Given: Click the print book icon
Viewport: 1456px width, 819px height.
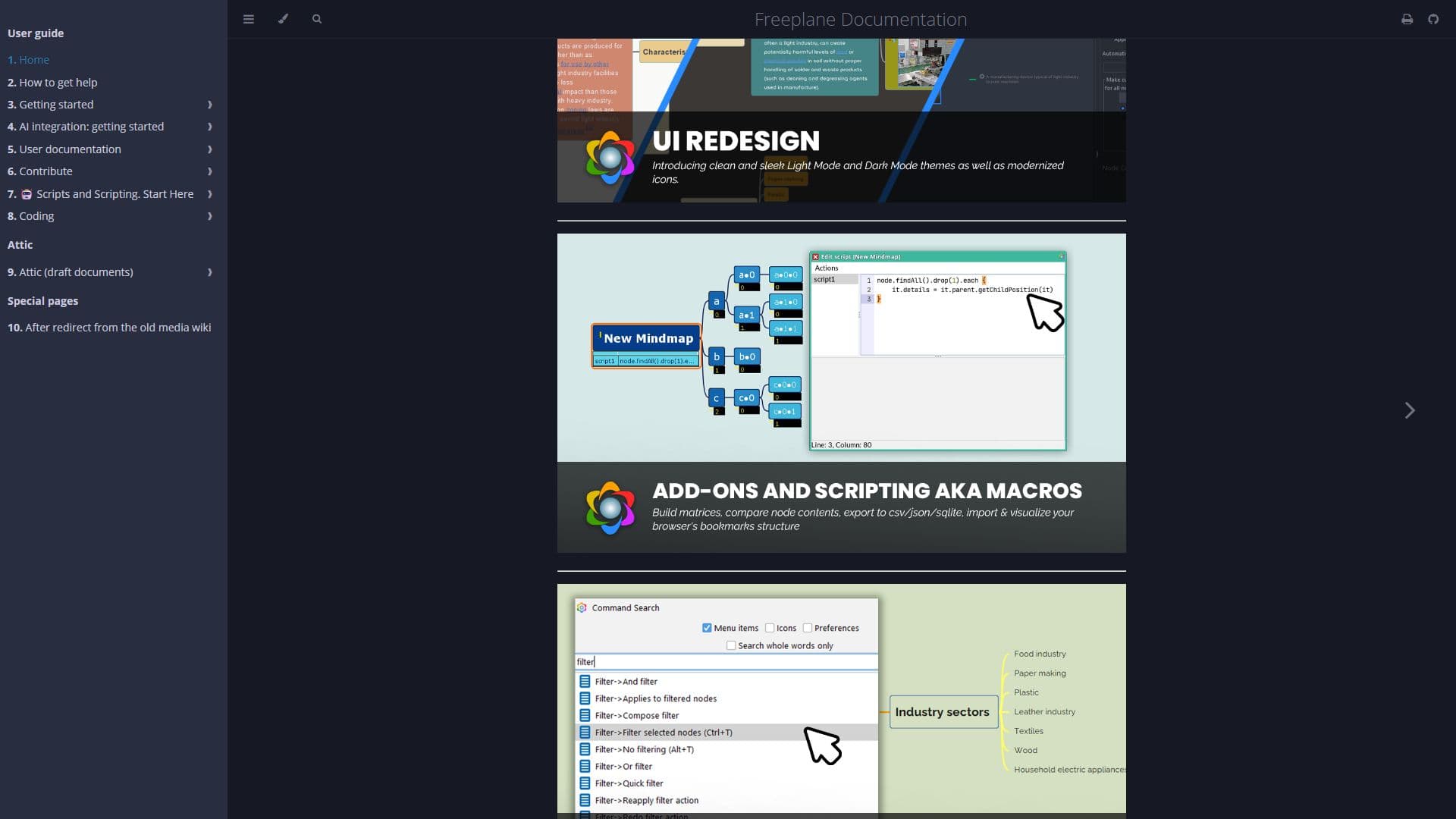Looking at the screenshot, I should (1407, 19).
